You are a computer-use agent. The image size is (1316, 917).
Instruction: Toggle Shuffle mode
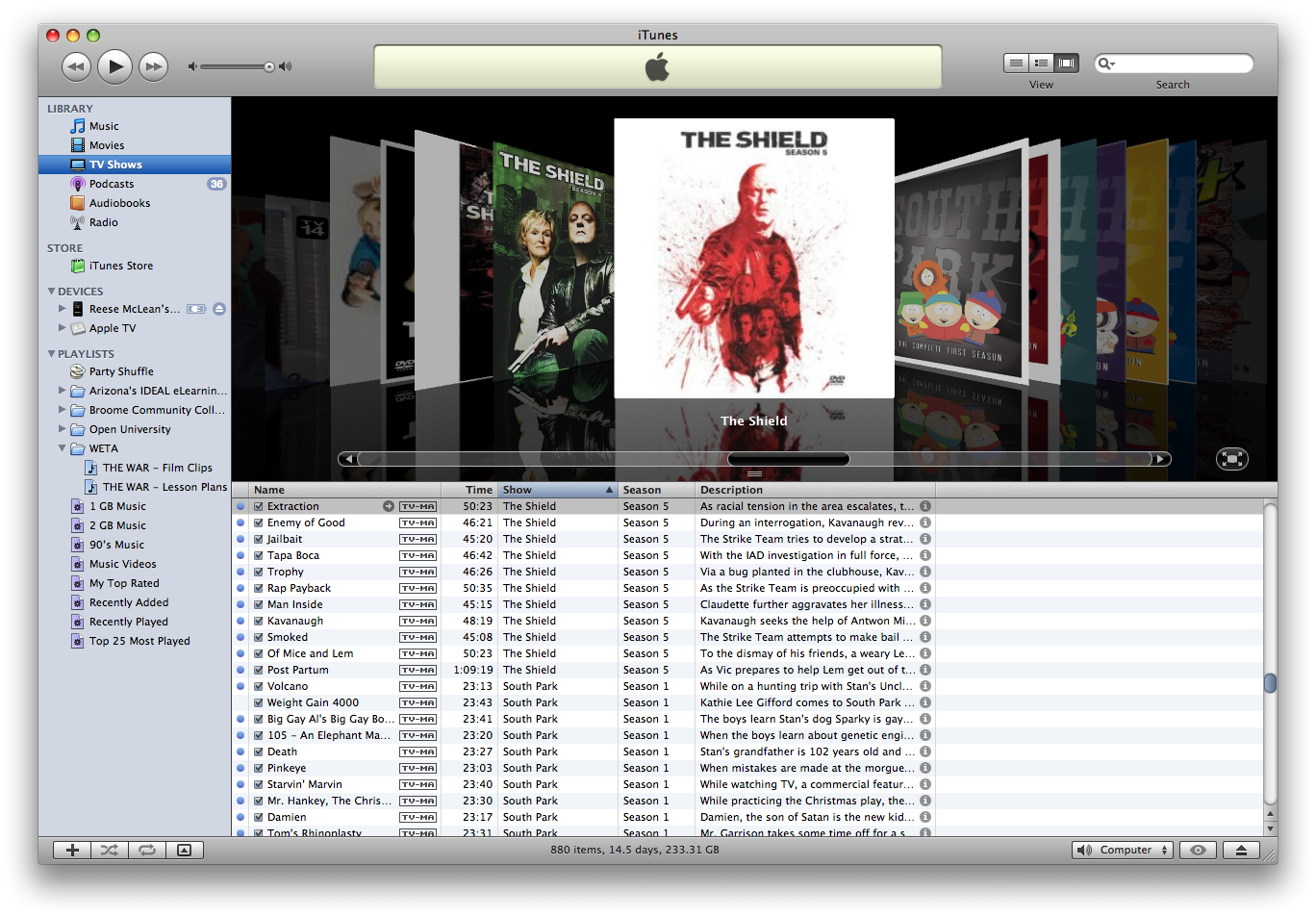tap(110, 850)
